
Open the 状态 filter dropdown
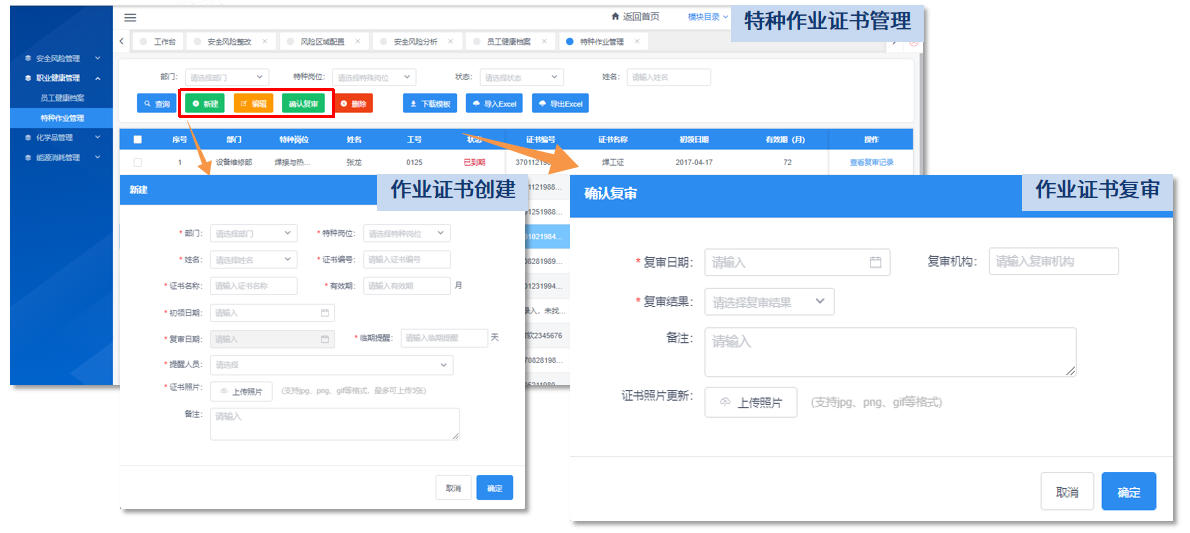pos(521,77)
